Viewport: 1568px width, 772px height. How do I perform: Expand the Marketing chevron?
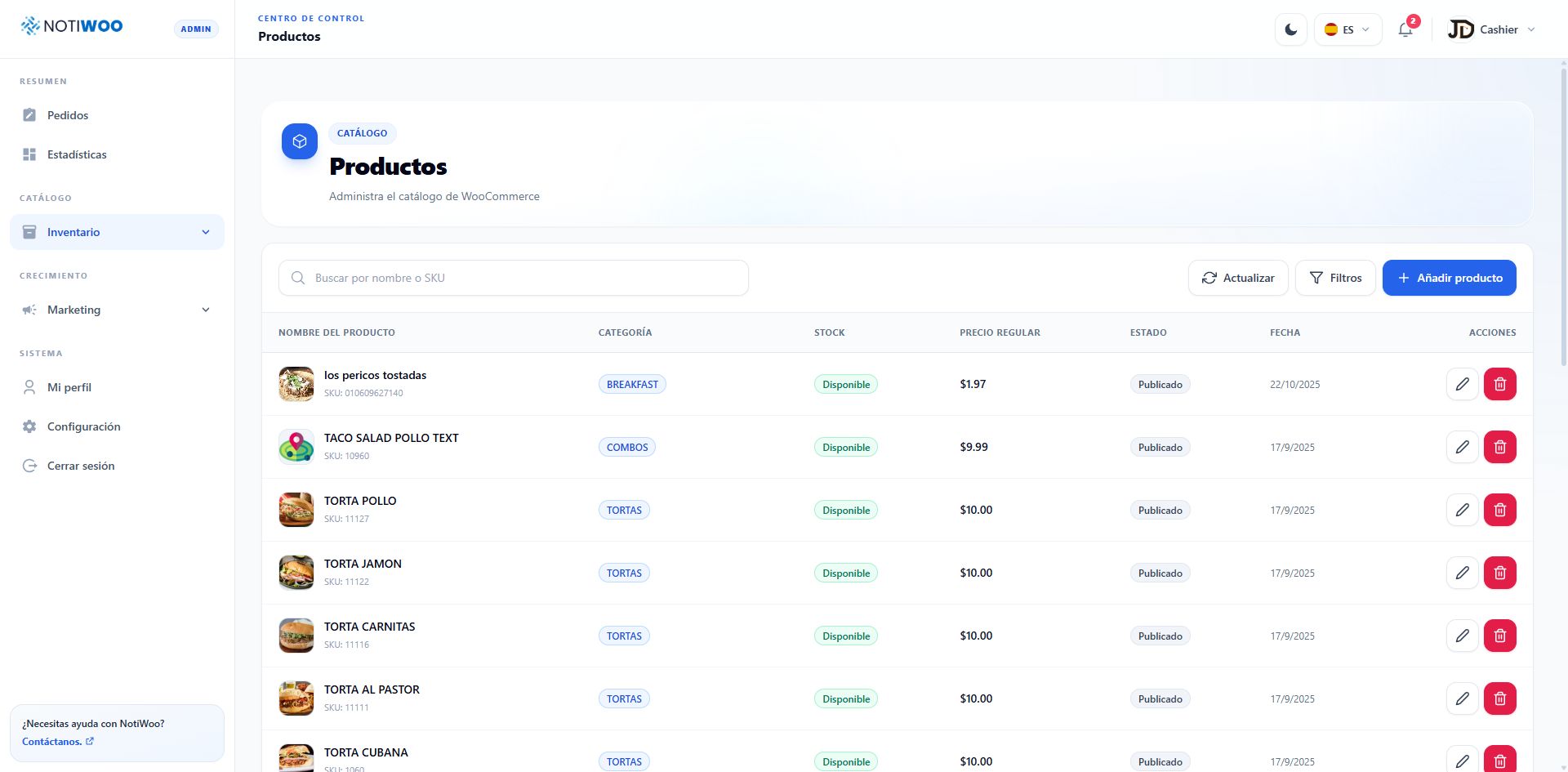206,310
